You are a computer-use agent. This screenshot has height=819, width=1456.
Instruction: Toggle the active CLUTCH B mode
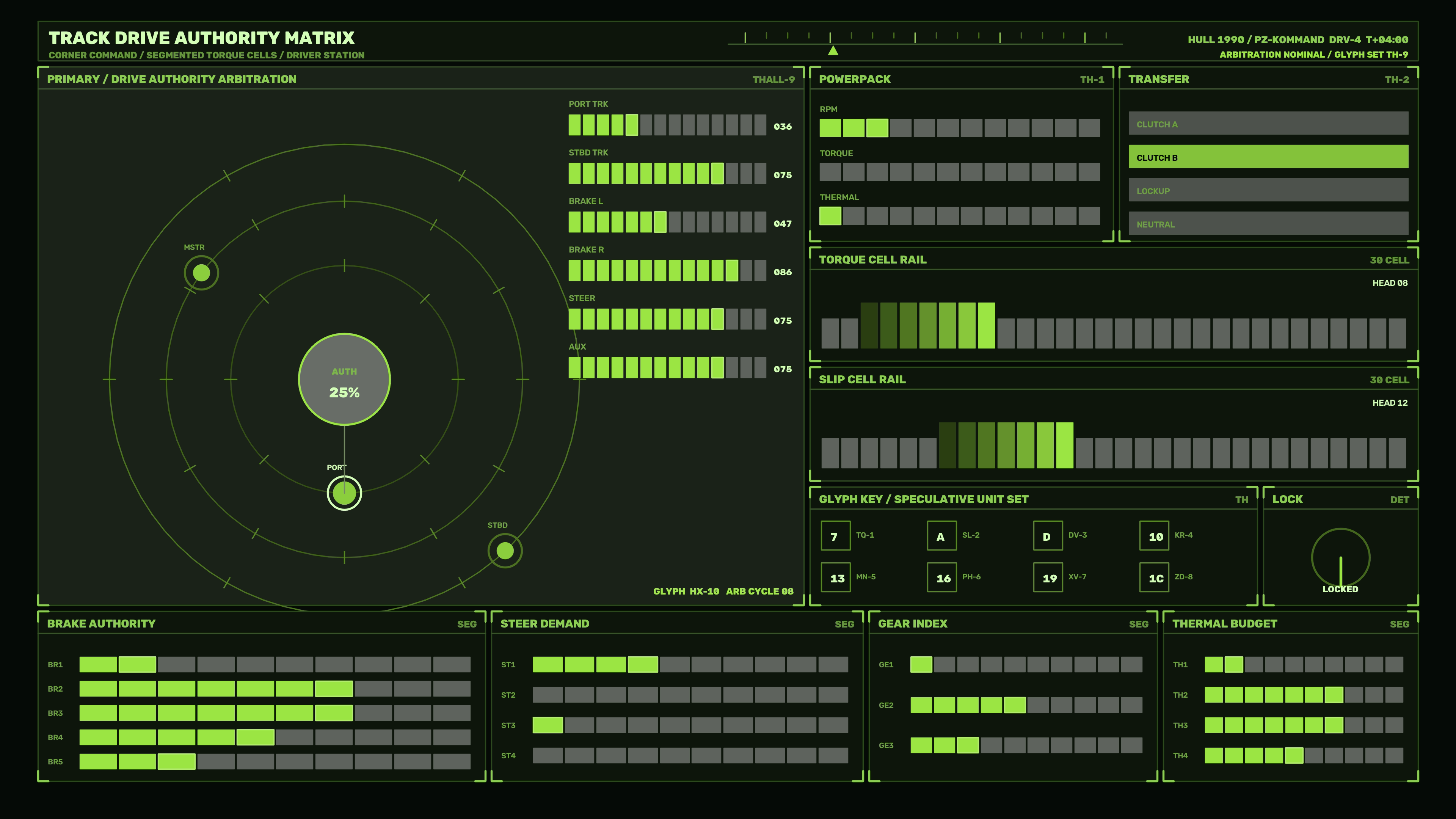[1268, 157]
